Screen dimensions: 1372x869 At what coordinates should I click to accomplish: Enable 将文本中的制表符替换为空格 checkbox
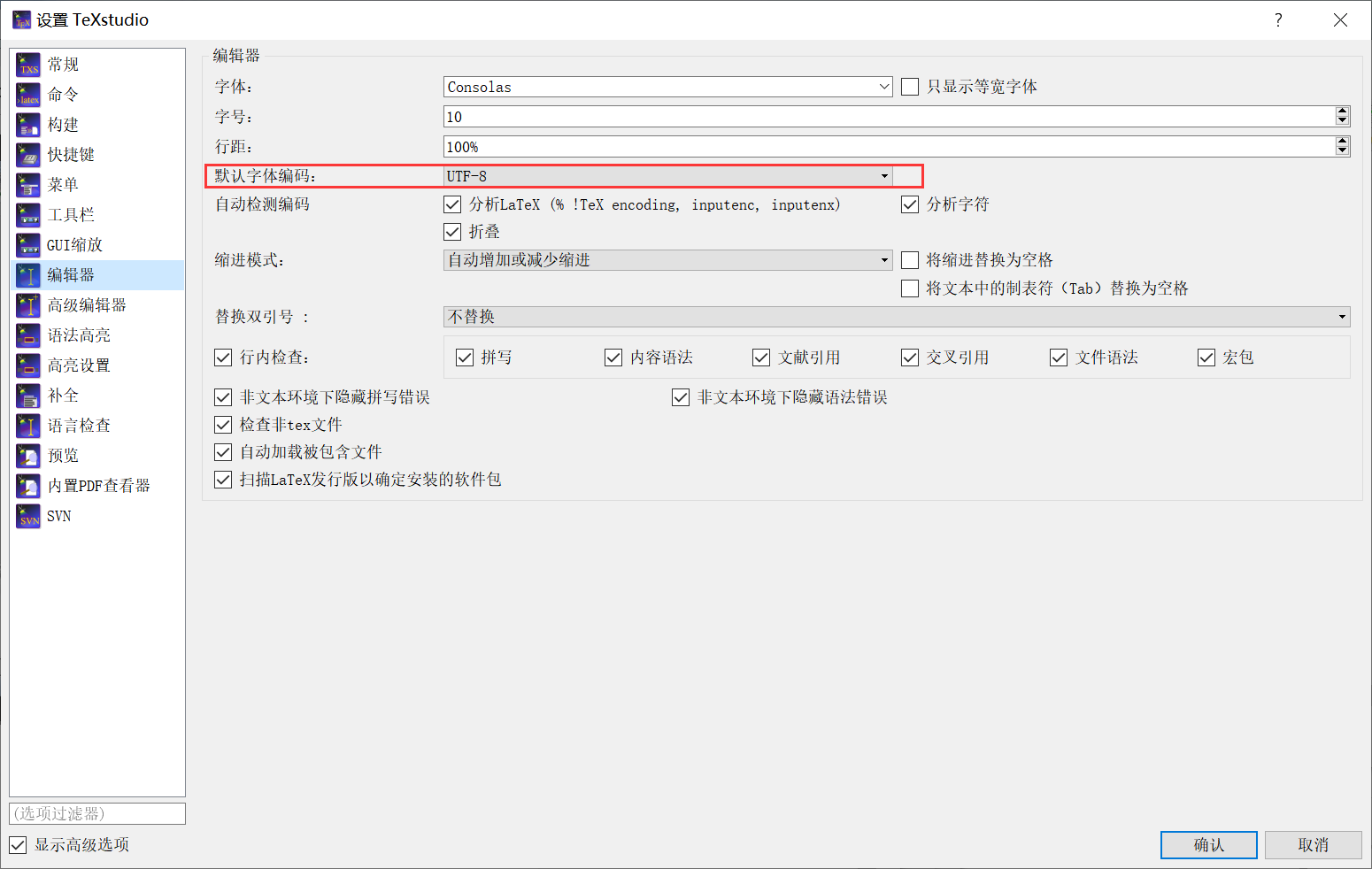click(x=910, y=288)
